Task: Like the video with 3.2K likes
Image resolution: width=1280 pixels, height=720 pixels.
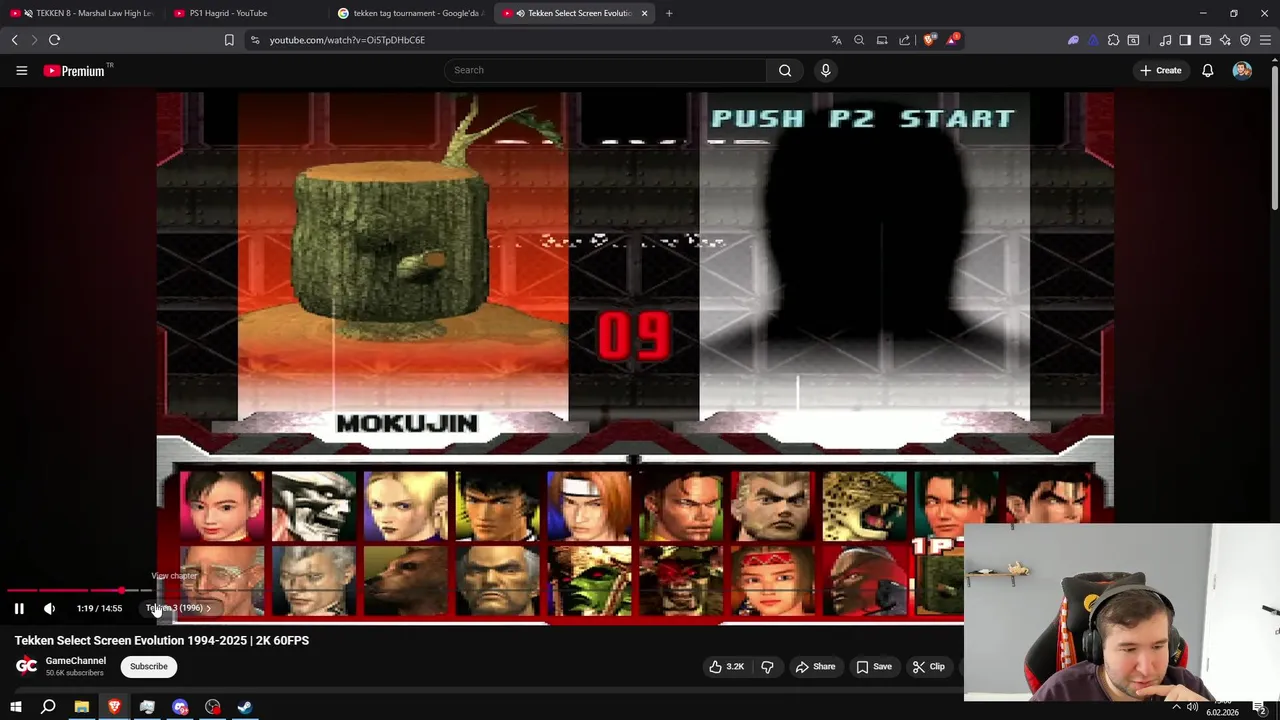Action: [x=727, y=666]
